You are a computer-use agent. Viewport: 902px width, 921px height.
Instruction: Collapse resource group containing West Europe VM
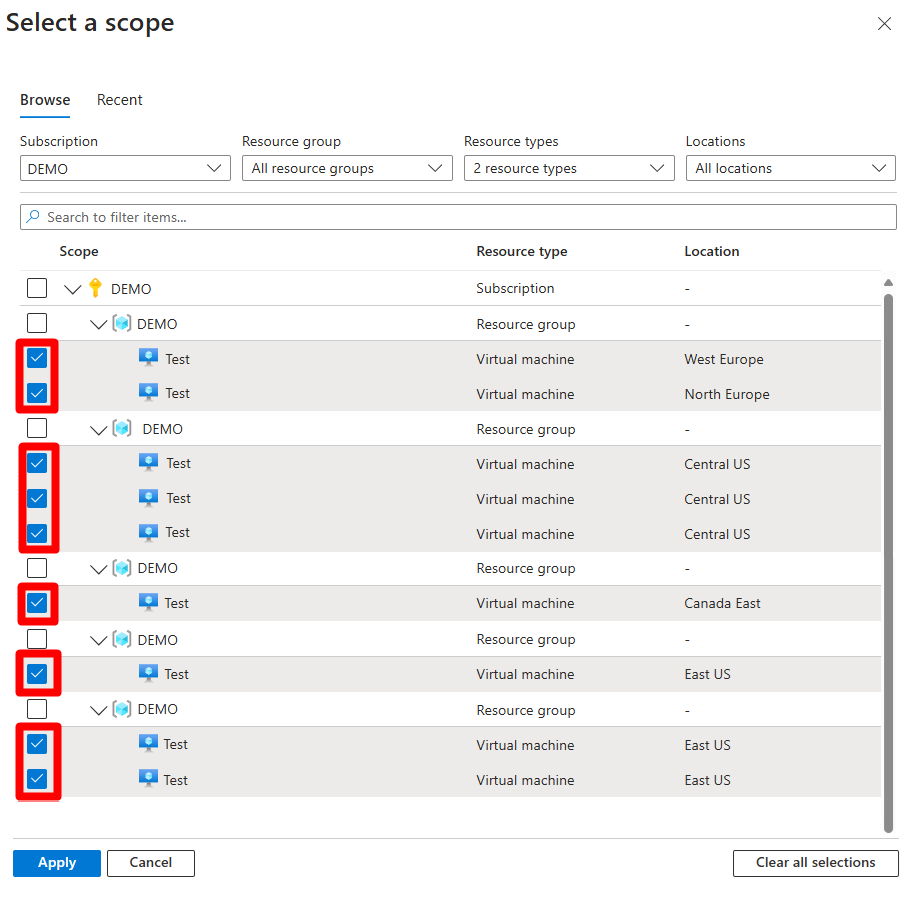pyautogui.click(x=99, y=324)
